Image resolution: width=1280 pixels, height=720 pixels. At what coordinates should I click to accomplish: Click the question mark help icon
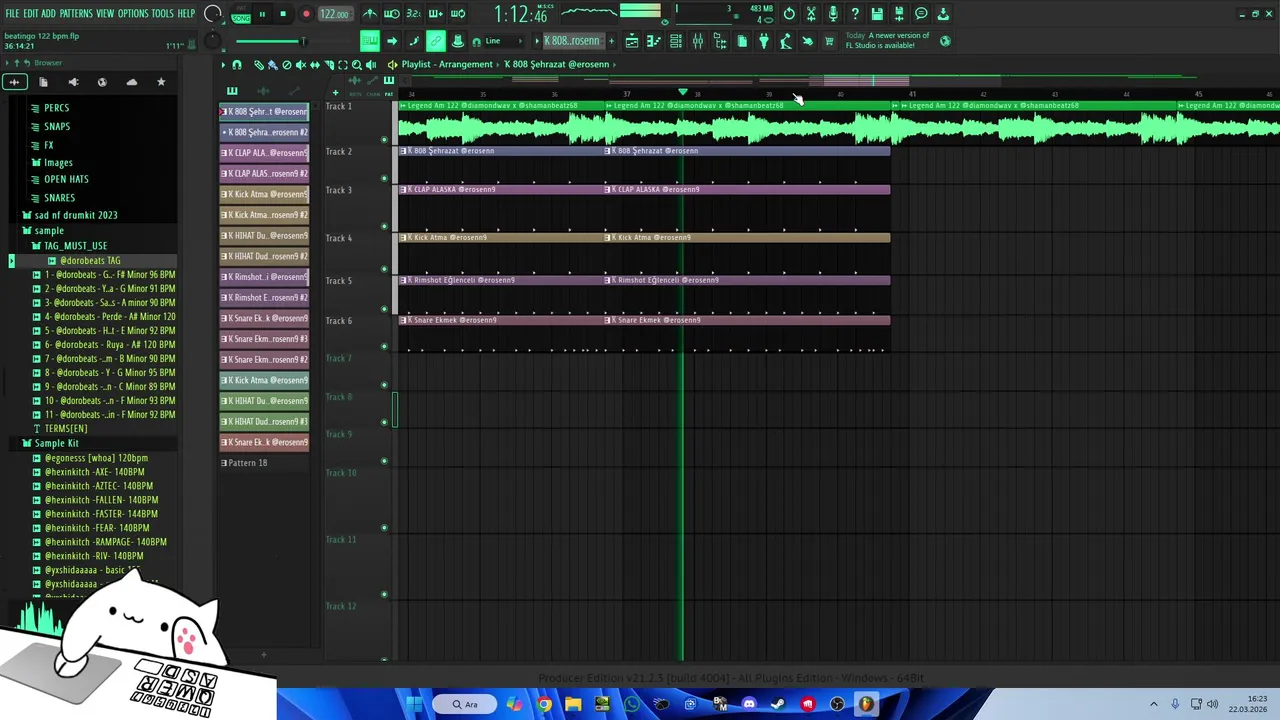[x=855, y=14]
